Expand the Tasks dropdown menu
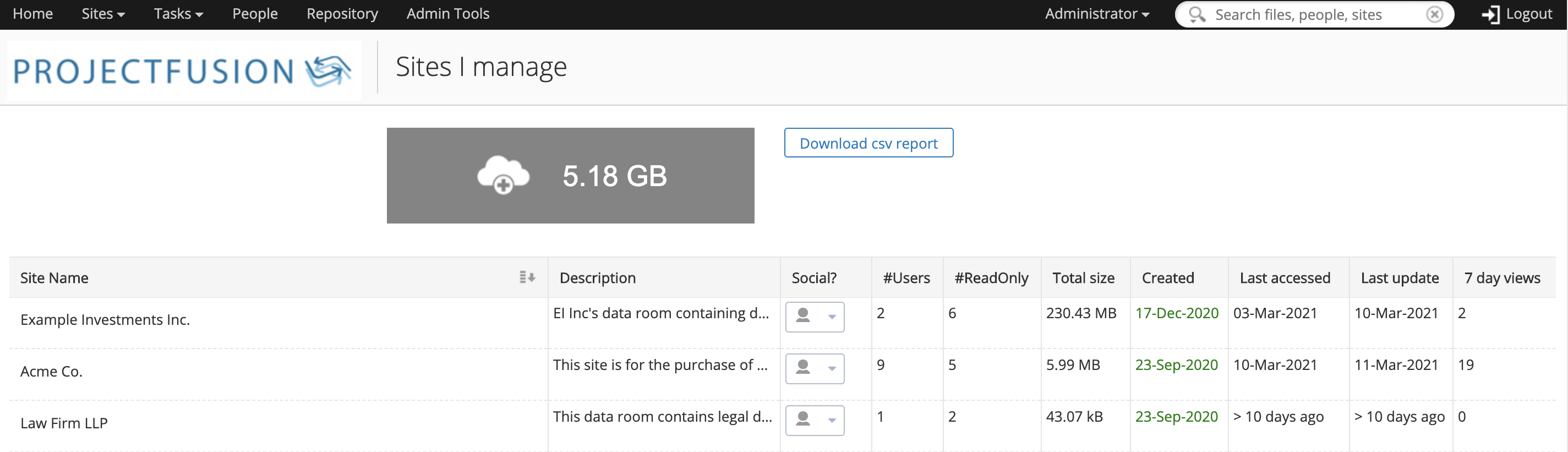 click(178, 14)
